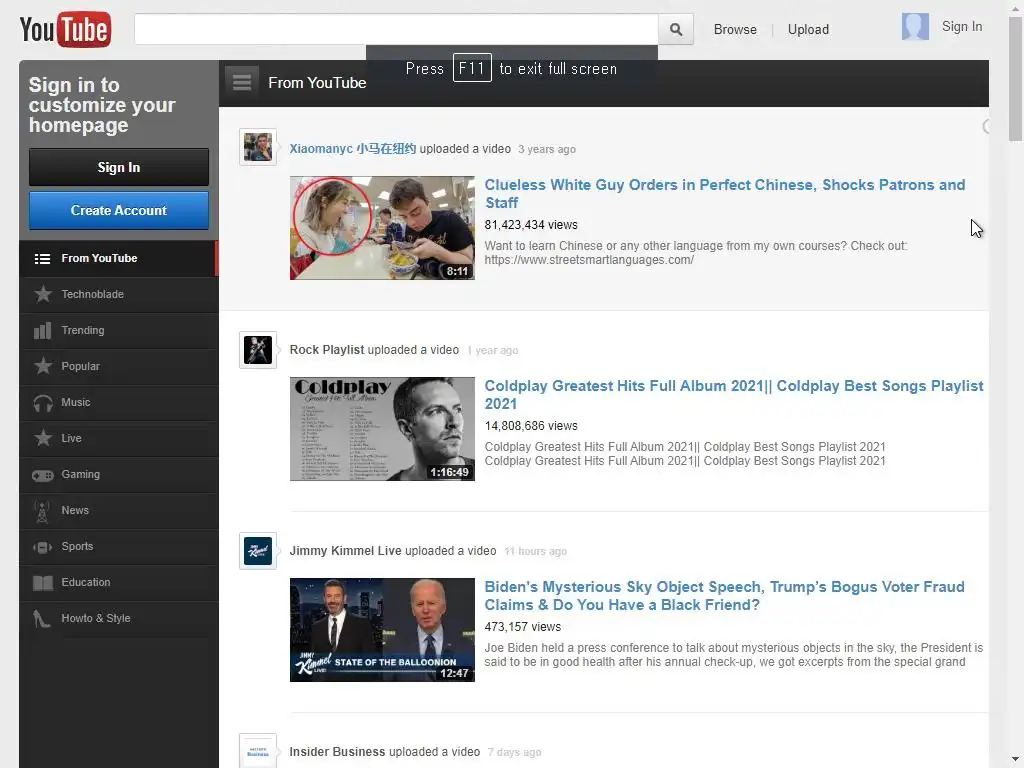Click the user avatar icon near Sign In
1024x768 pixels.
click(915, 27)
